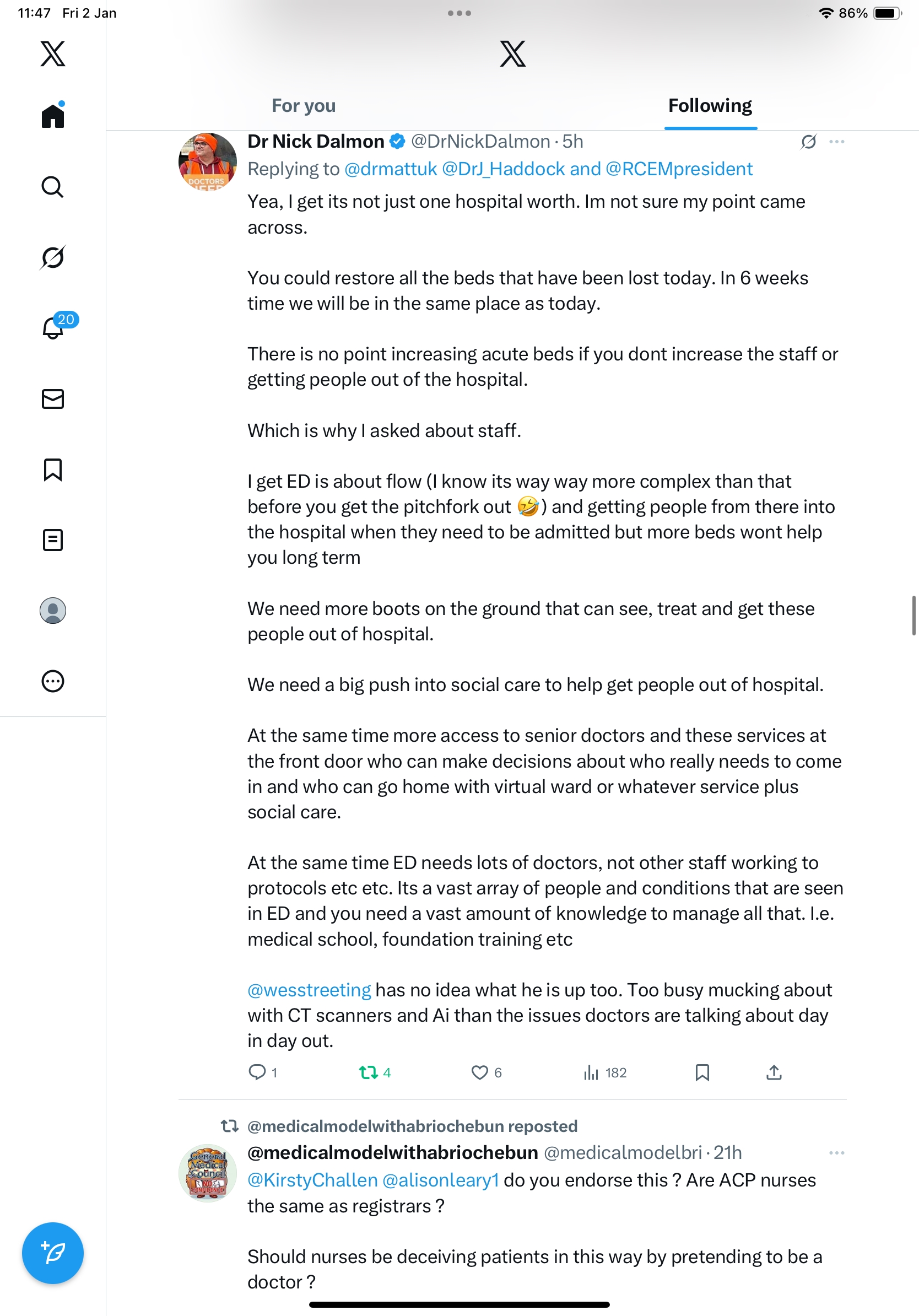
Task: Open Messages envelope icon
Action: tap(53, 399)
